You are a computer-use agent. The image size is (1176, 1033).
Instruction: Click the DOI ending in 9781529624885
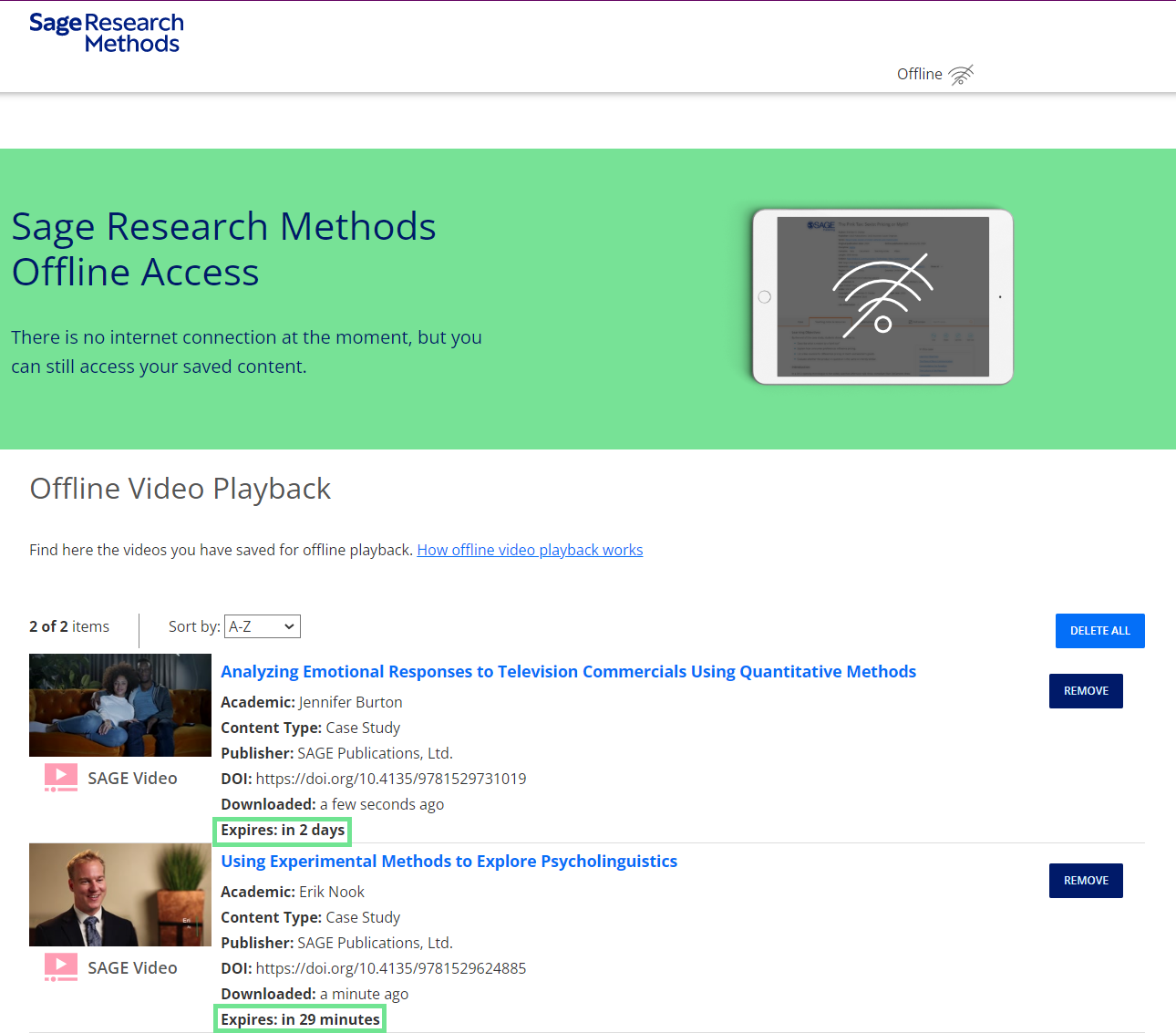[390, 968]
